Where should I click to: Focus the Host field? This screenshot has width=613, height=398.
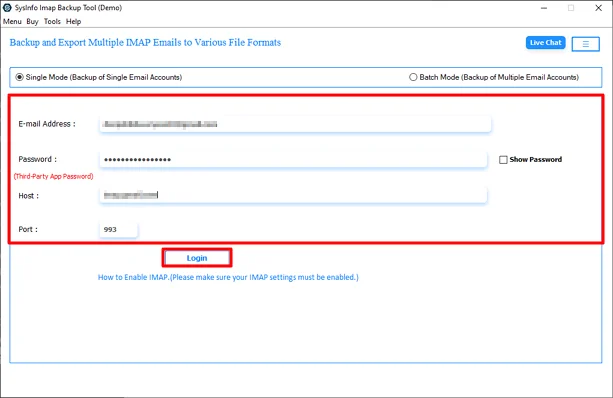tap(293, 195)
